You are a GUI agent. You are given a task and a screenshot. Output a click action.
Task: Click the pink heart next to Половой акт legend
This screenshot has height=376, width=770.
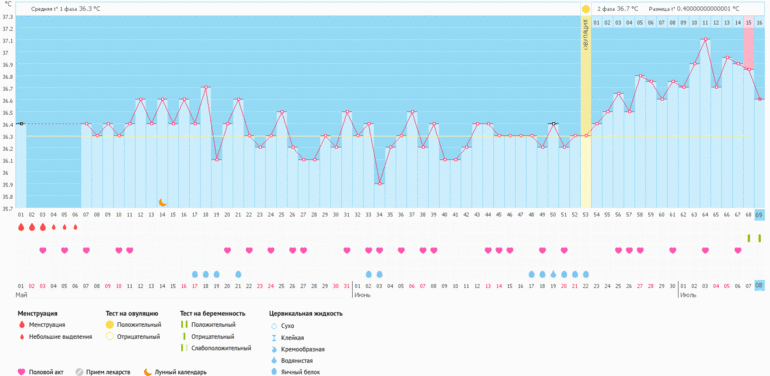[x=21, y=372]
